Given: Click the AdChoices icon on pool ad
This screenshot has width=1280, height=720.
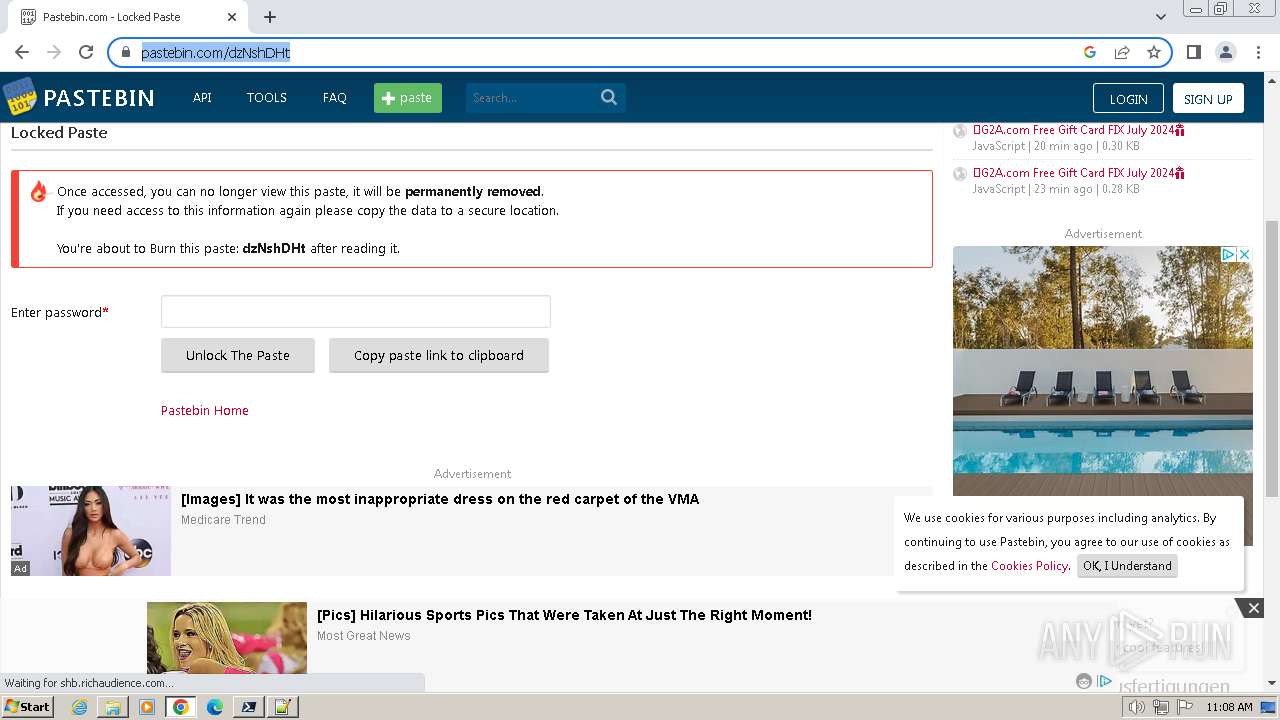Looking at the screenshot, I should coord(1230,255).
